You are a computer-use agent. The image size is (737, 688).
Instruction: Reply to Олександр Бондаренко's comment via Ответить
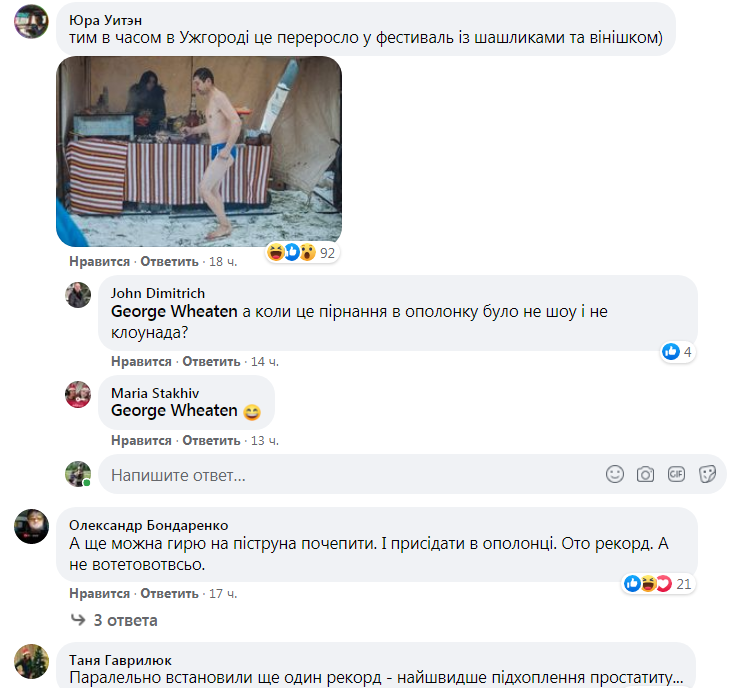[x=169, y=594]
